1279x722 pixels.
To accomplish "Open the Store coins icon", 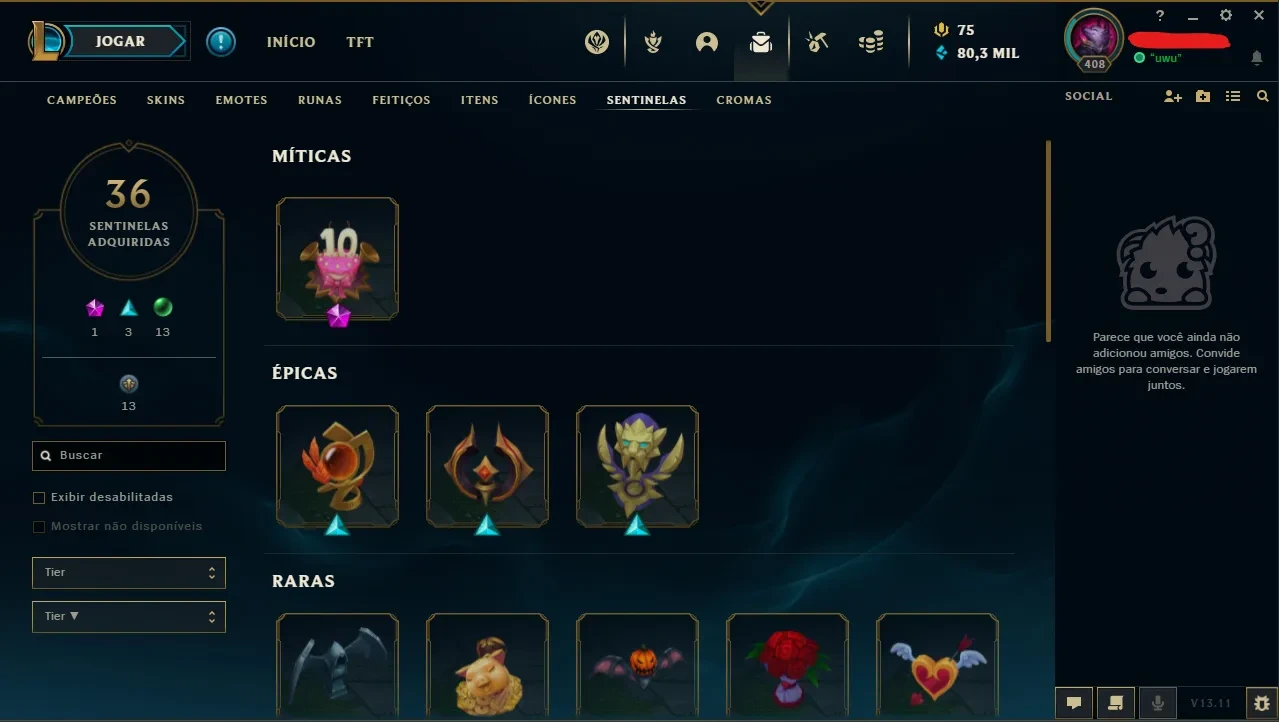I will click(871, 42).
